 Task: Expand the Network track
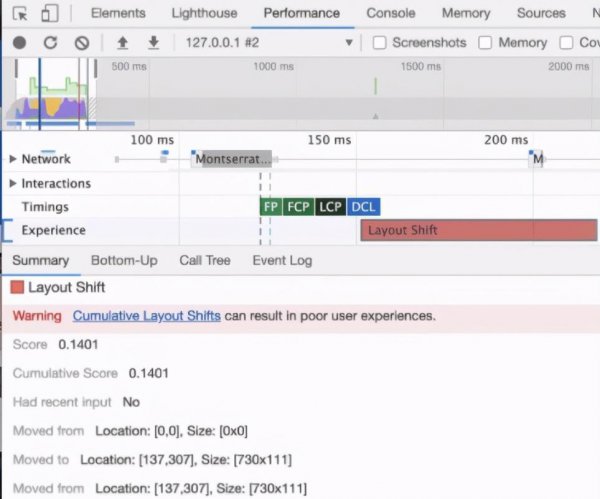tap(13, 159)
